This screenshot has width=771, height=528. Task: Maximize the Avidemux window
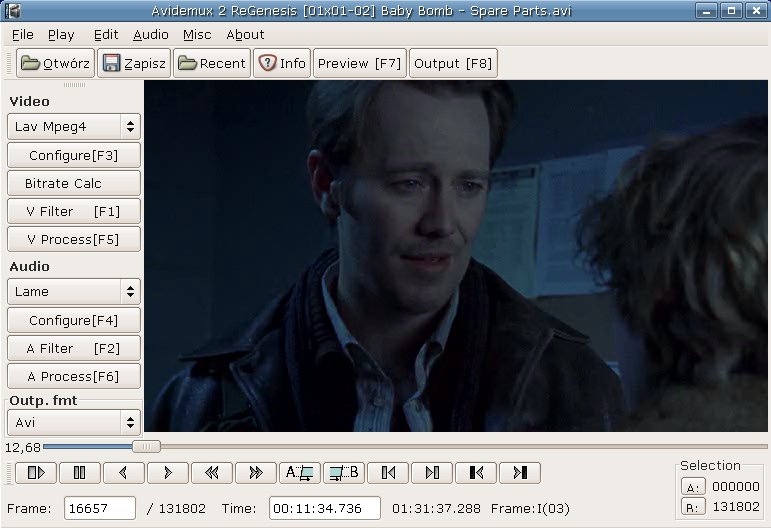coord(731,11)
